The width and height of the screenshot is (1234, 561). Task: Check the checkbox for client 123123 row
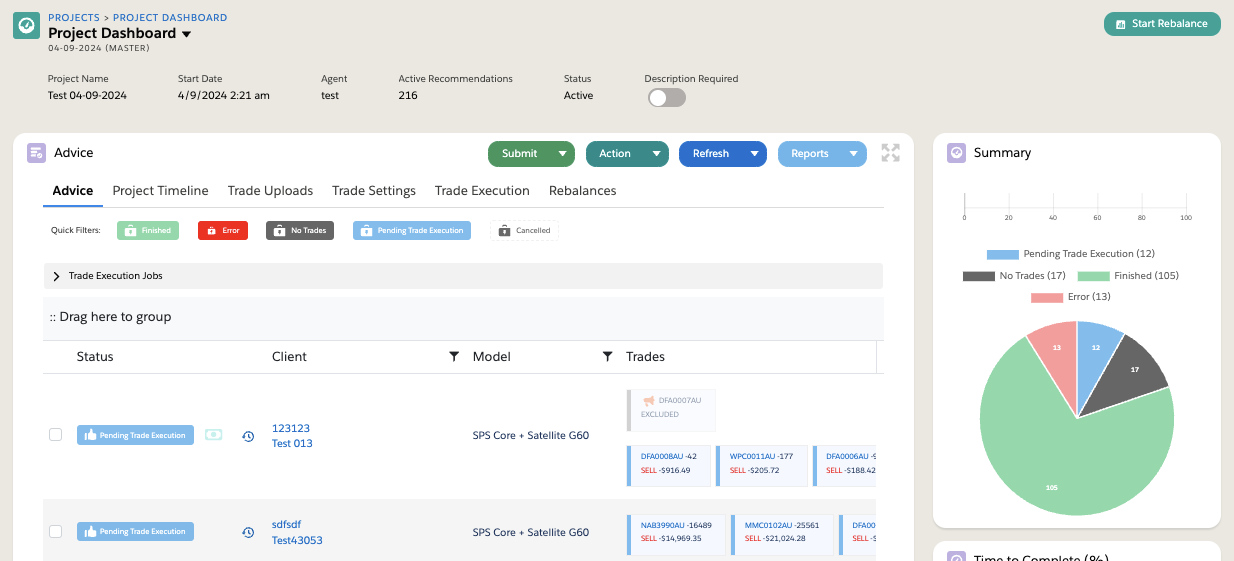tap(56, 435)
